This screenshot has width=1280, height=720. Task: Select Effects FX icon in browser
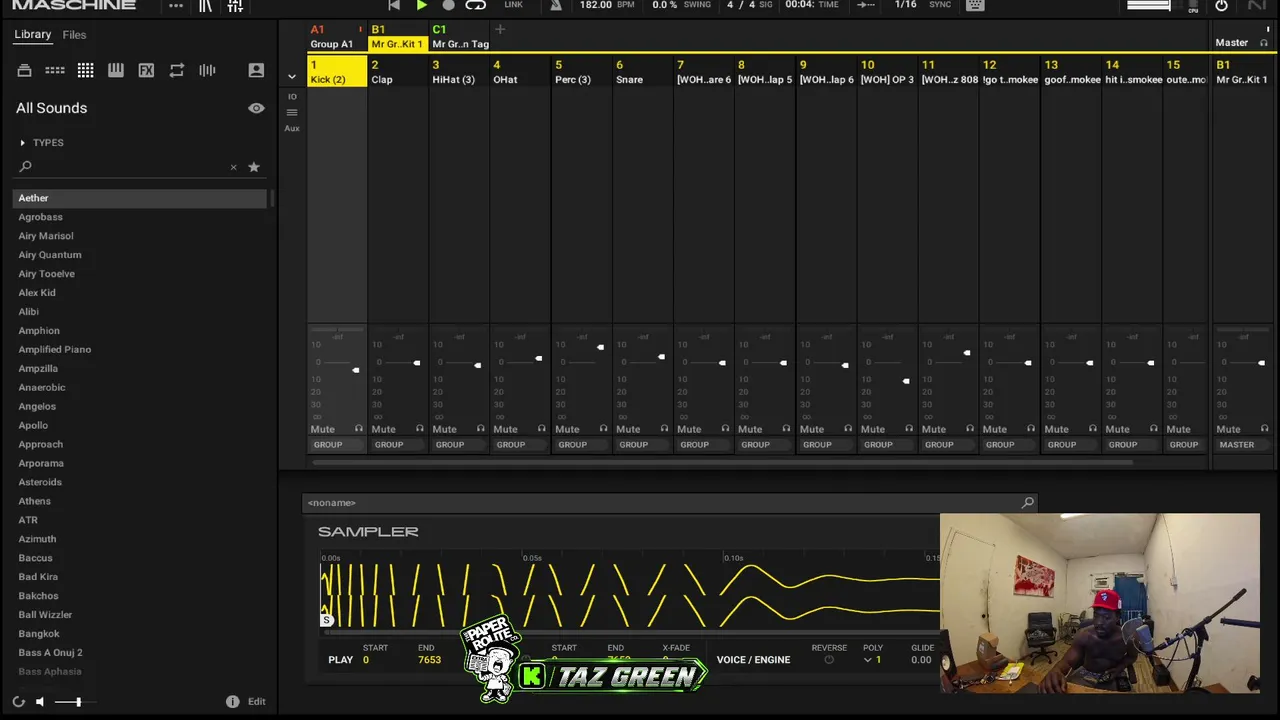pyautogui.click(x=146, y=70)
